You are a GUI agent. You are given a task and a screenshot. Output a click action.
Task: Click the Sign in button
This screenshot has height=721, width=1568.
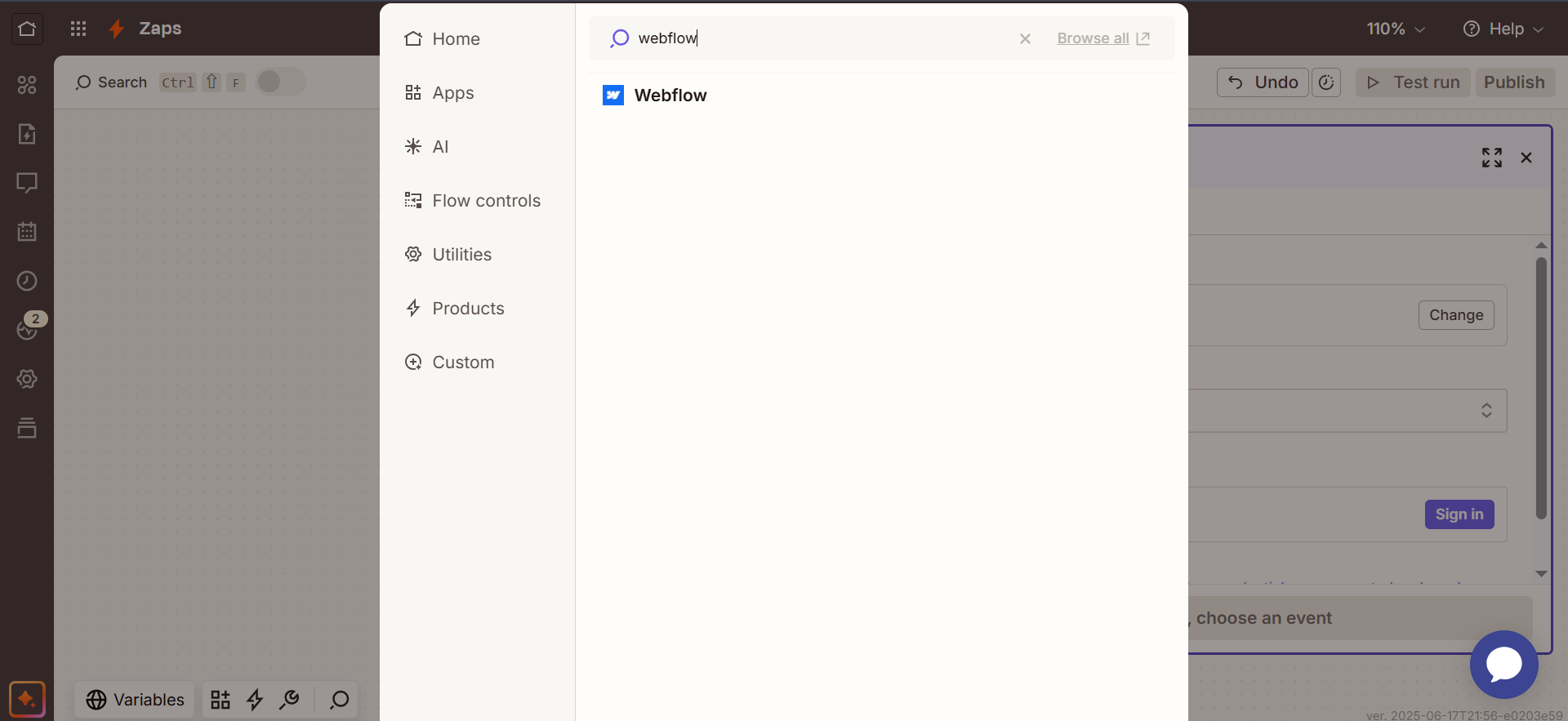1459,514
